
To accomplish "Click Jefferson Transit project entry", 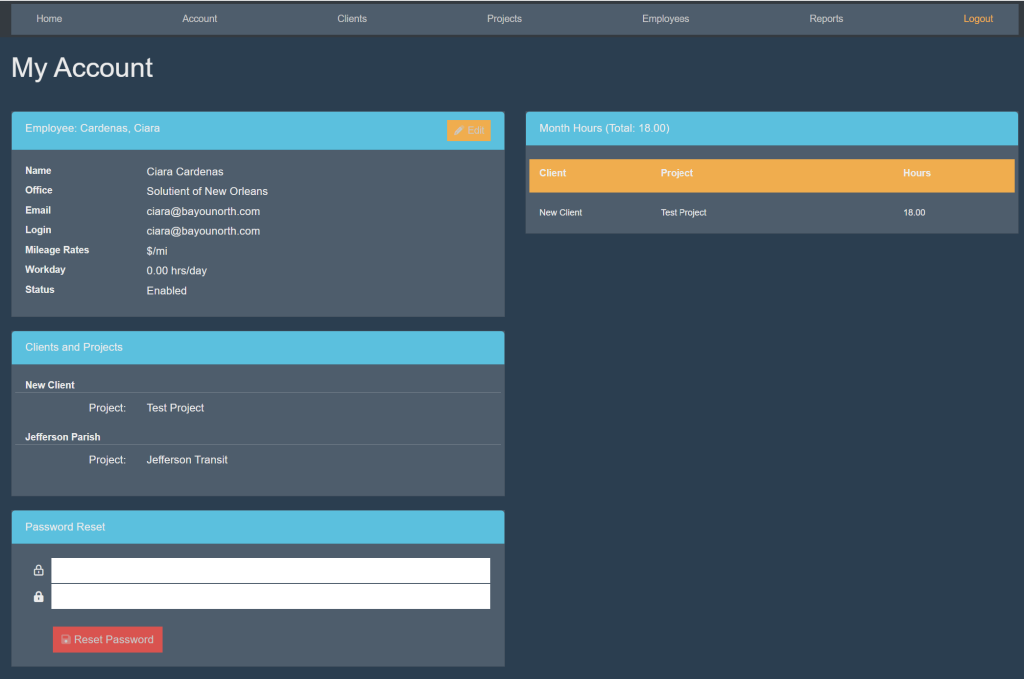I will point(187,460).
